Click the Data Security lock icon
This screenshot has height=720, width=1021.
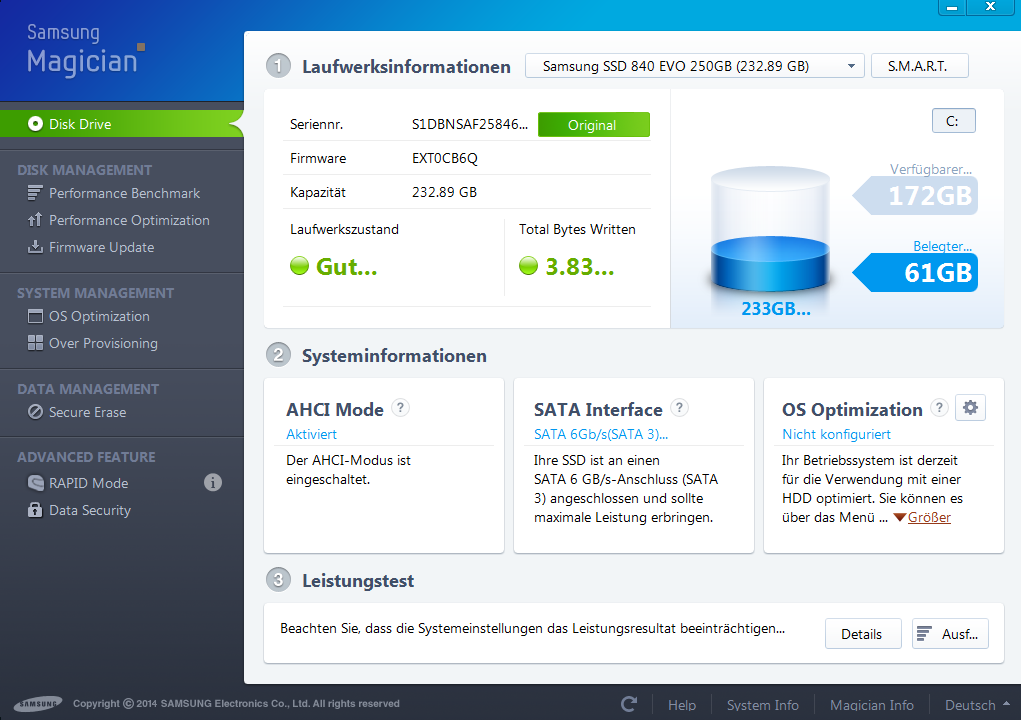tap(35, 510)
